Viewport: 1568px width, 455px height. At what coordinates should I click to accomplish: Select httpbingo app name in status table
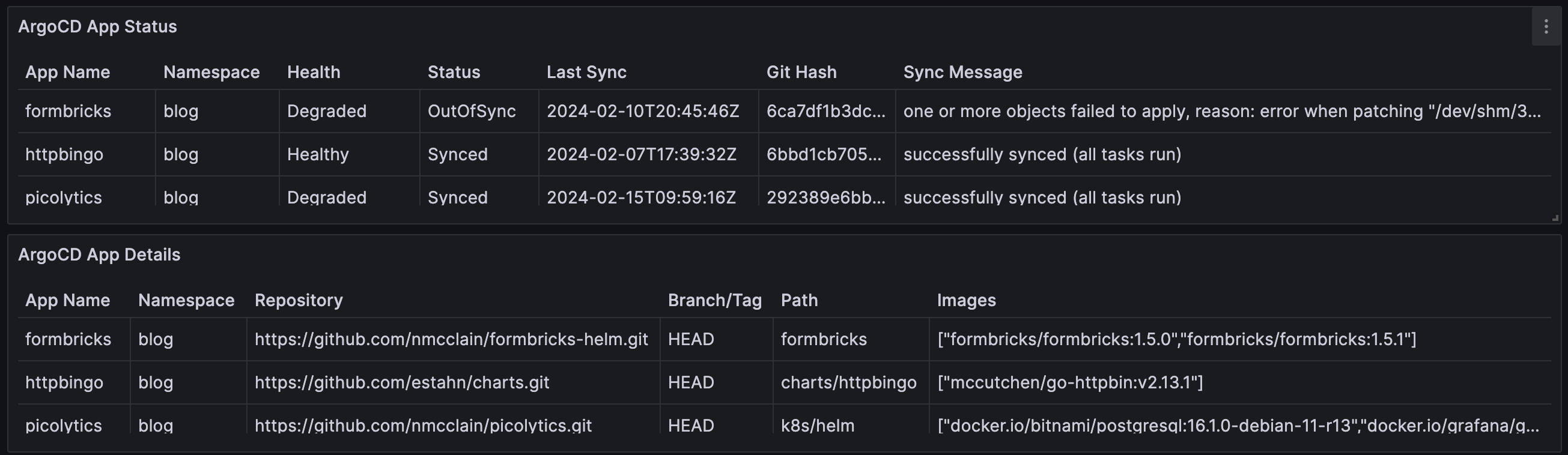(x=64, y=154)
